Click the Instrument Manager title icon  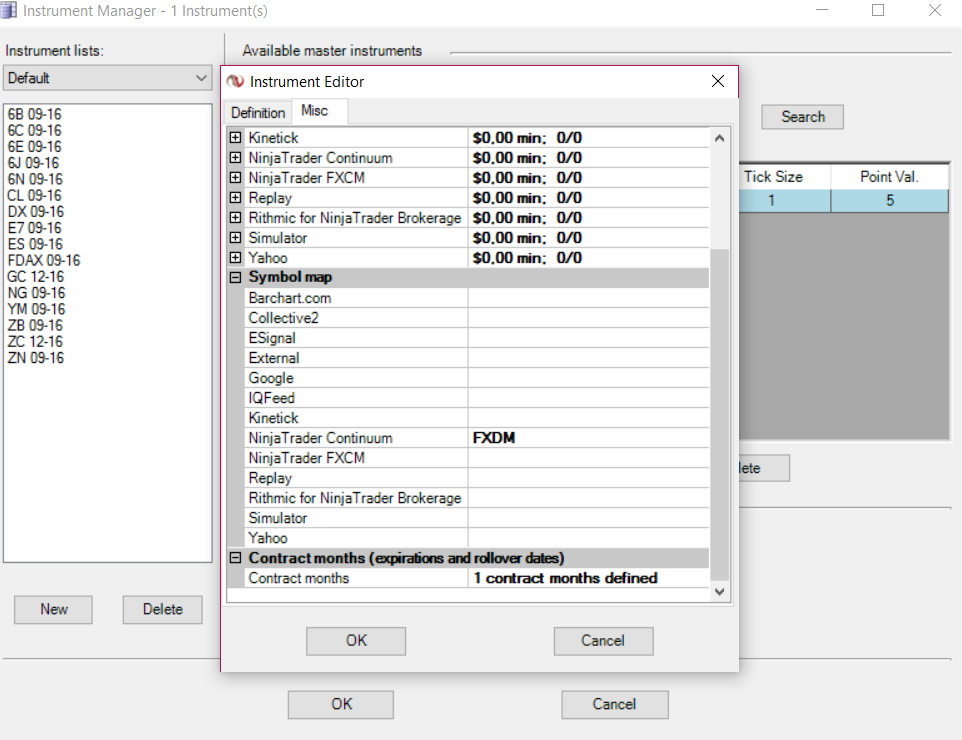click(9, 10)
